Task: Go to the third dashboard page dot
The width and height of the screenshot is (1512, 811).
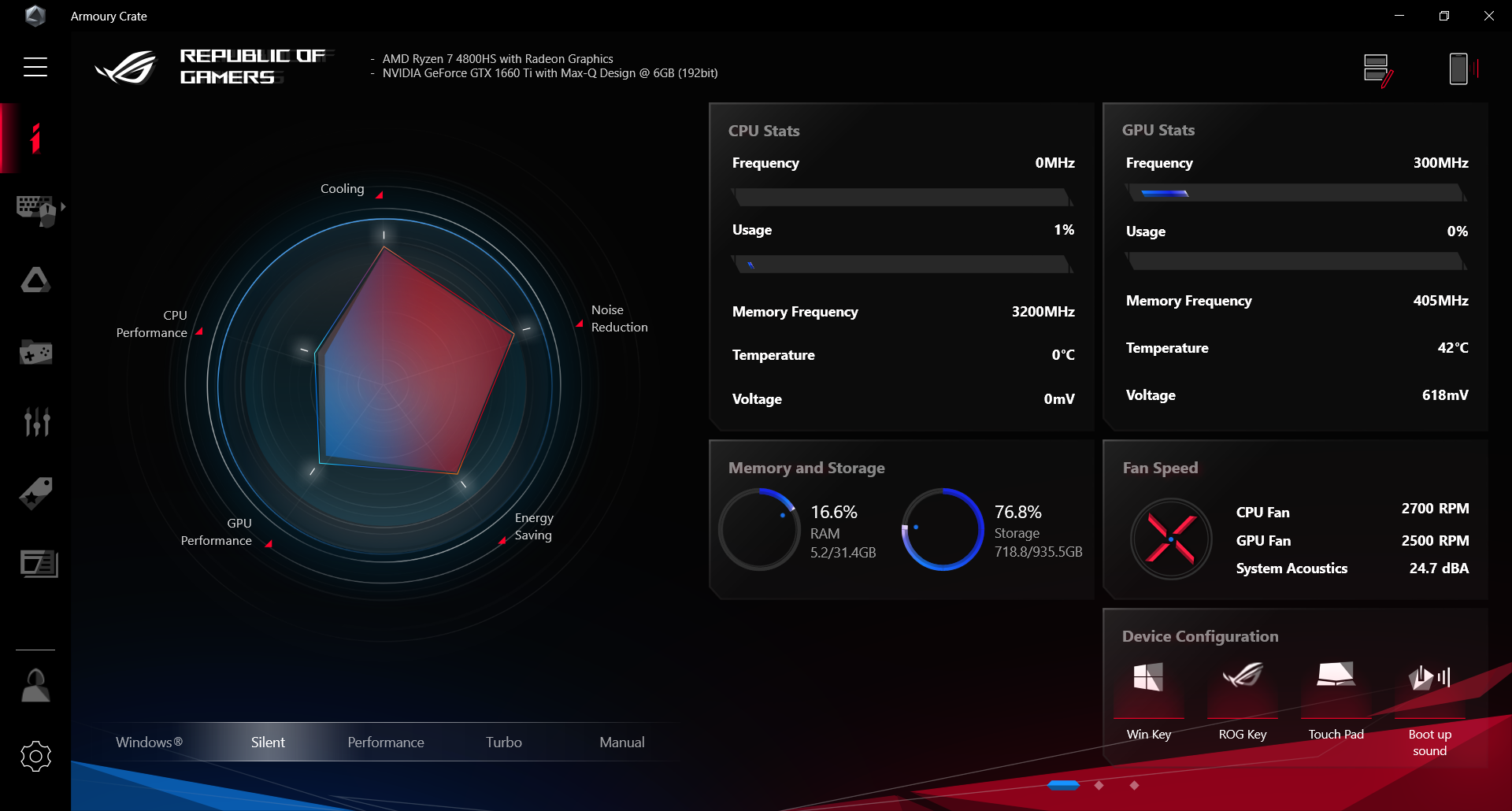Action: (x=1134, y=785)
